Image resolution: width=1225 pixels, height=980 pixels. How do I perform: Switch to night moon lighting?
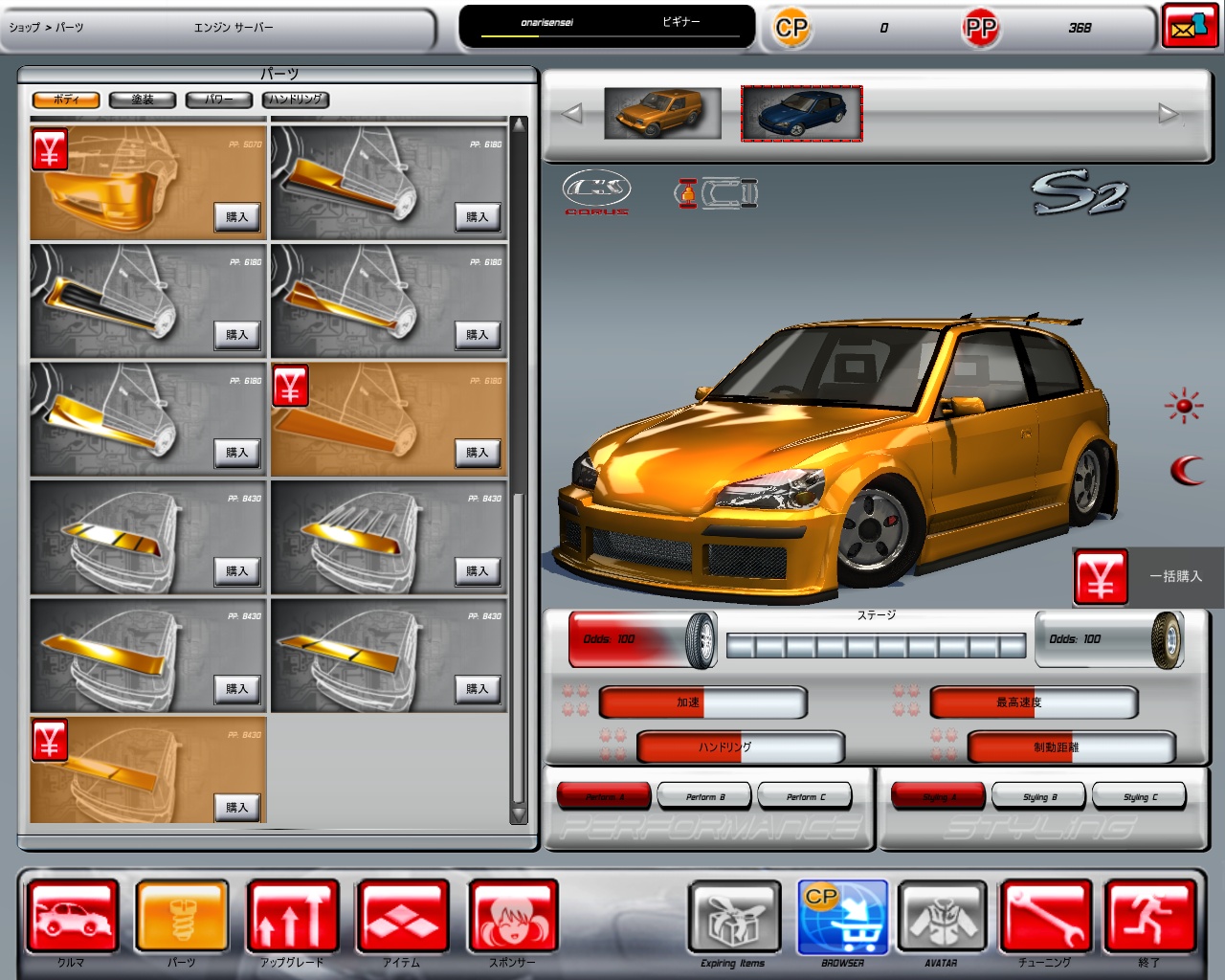(1187, 470)
